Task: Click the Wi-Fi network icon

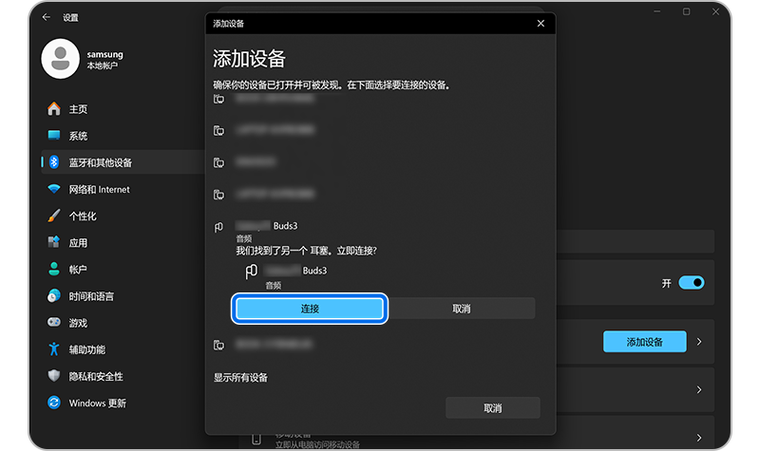Action: (x=54, y=189)
